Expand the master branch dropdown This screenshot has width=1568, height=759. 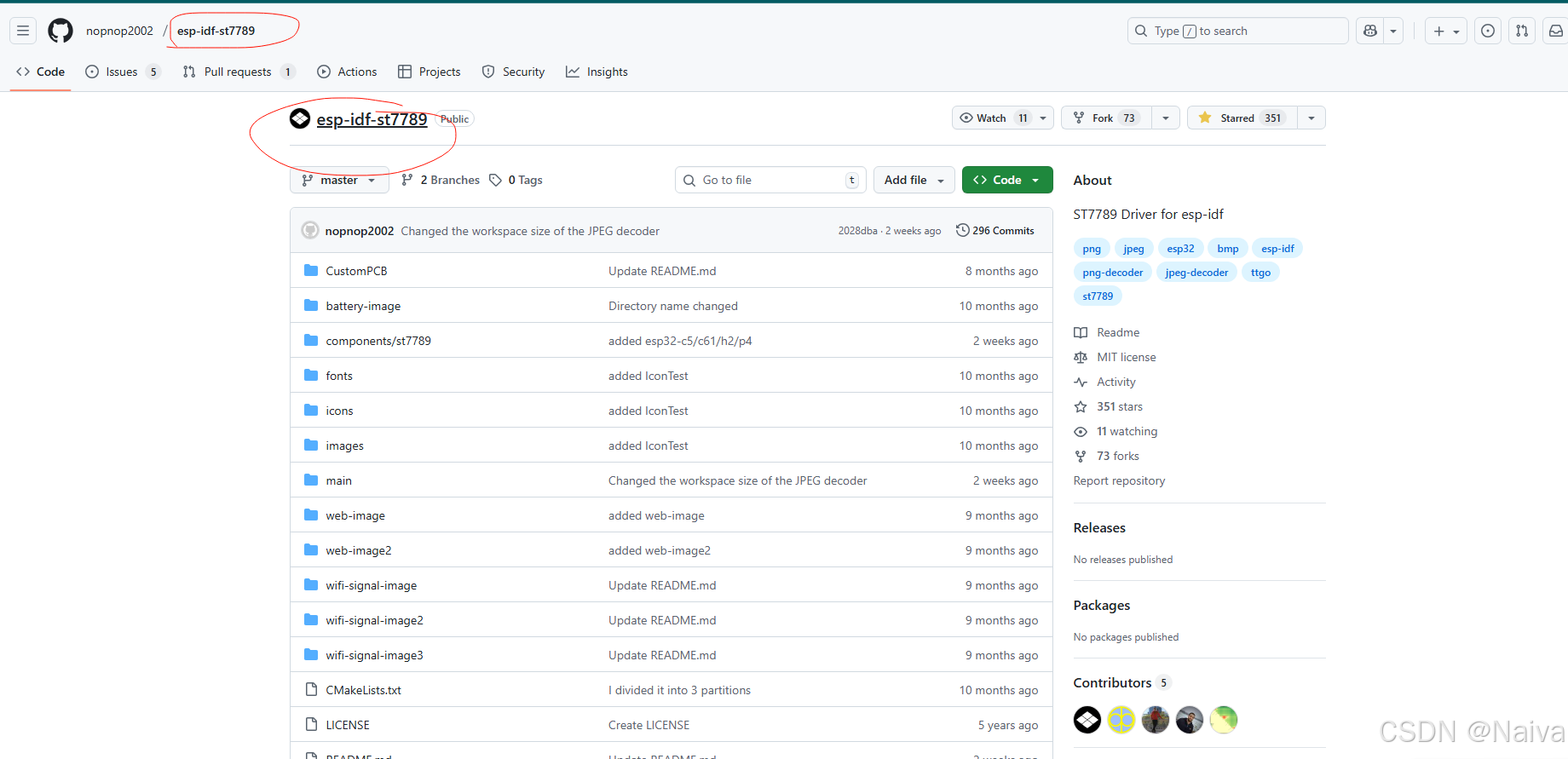339,180
